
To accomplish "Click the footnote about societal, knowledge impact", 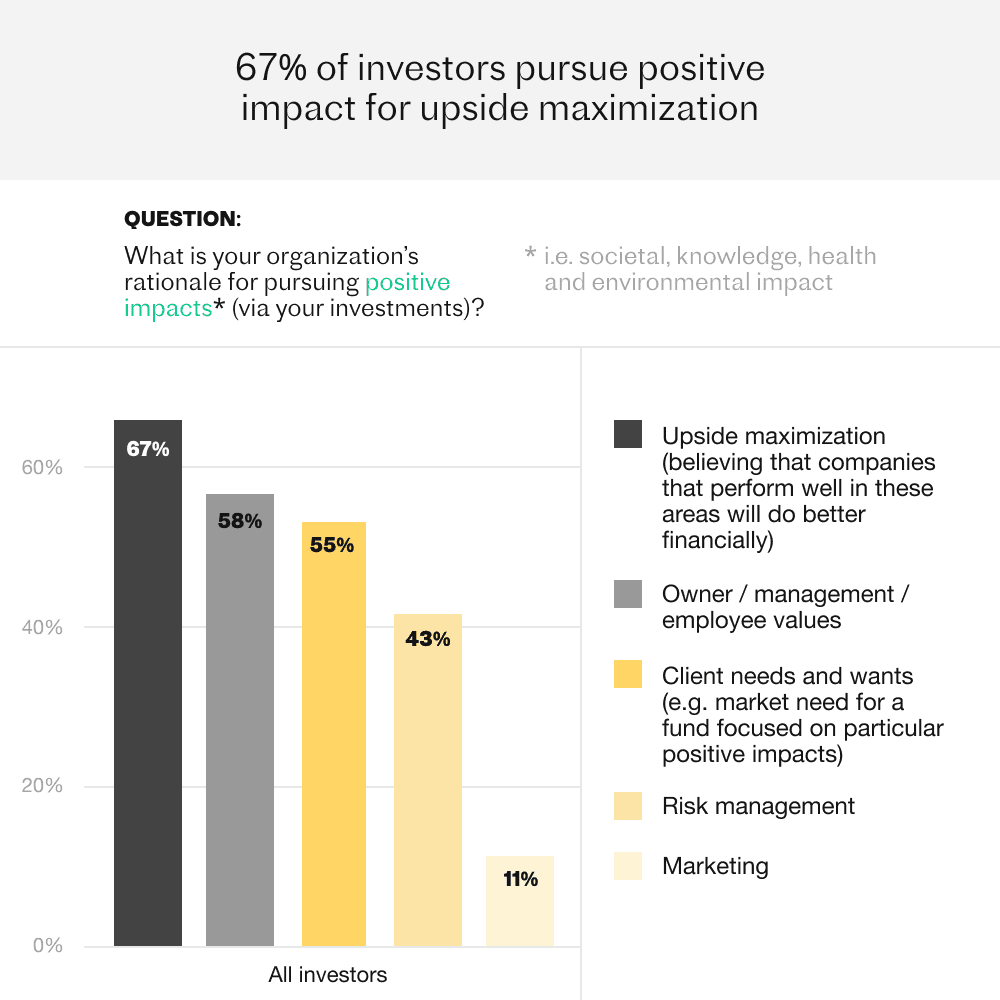I will coord(700,268).
